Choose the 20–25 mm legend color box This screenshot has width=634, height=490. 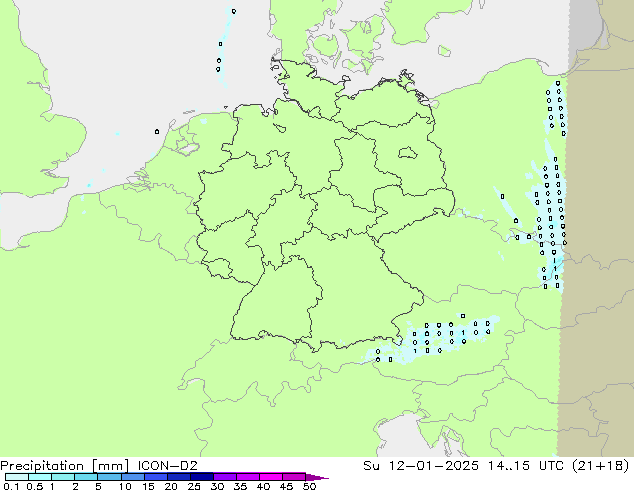click(x=178, y=477)
